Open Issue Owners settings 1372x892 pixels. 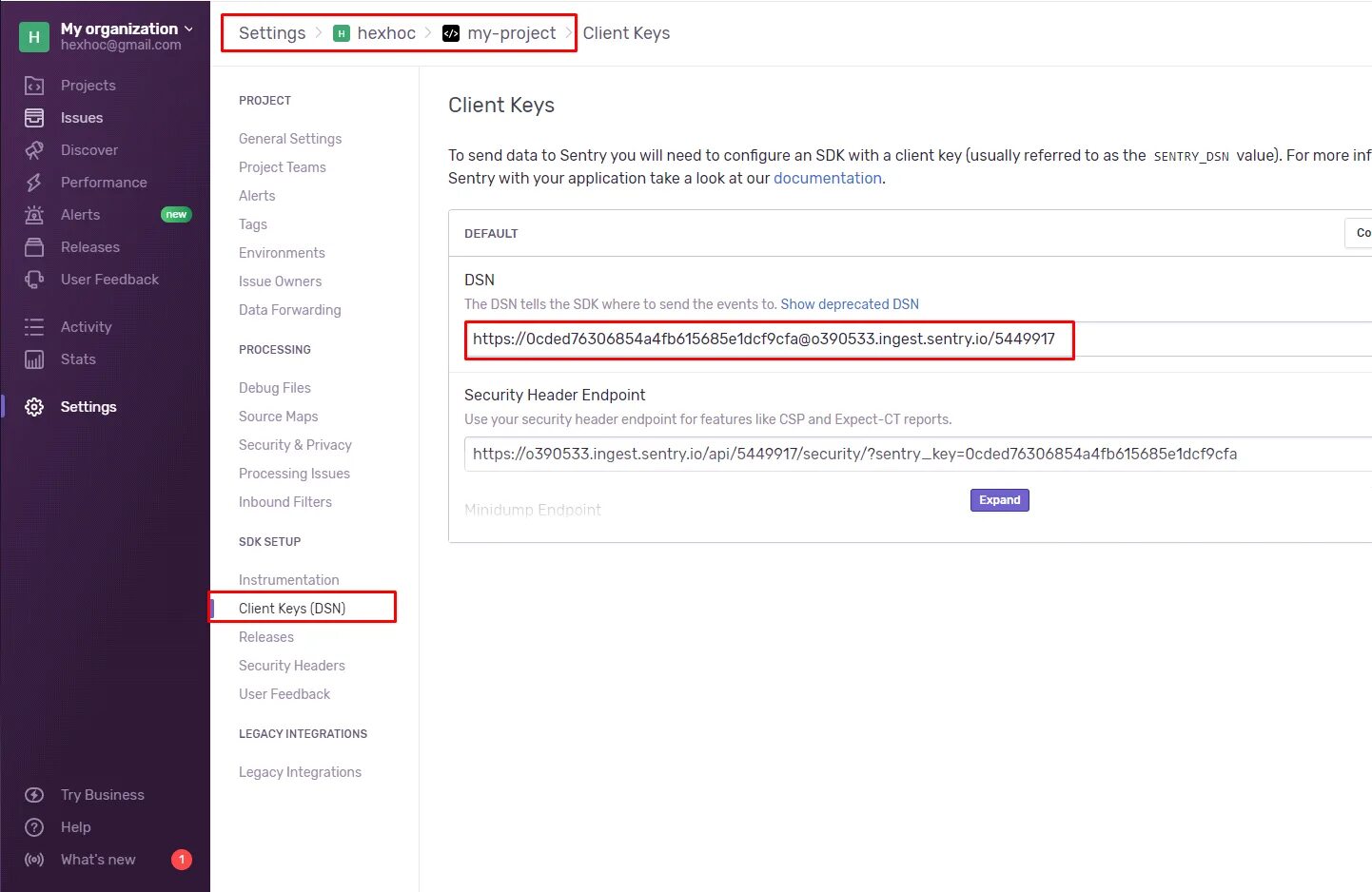click(280, 281)
